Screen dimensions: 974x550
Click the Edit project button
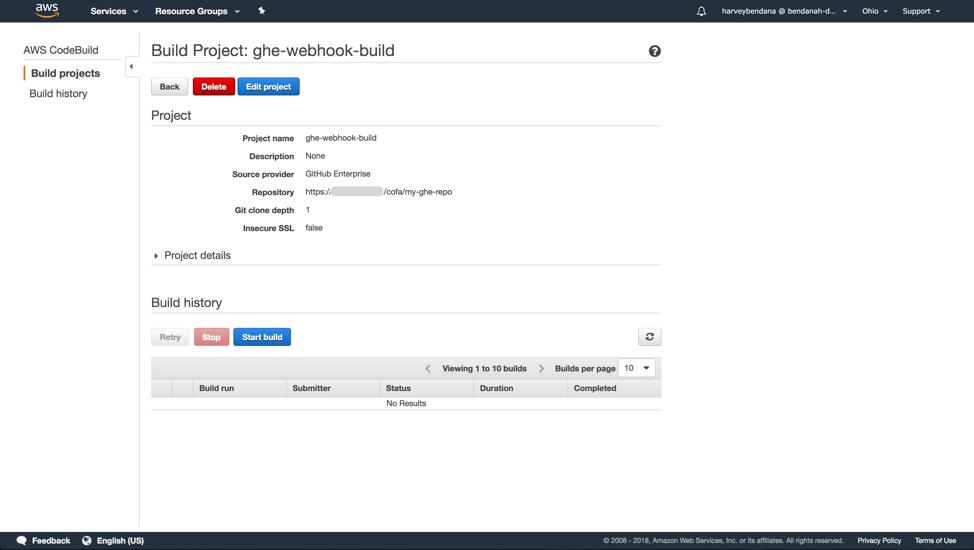pos(268,86)
